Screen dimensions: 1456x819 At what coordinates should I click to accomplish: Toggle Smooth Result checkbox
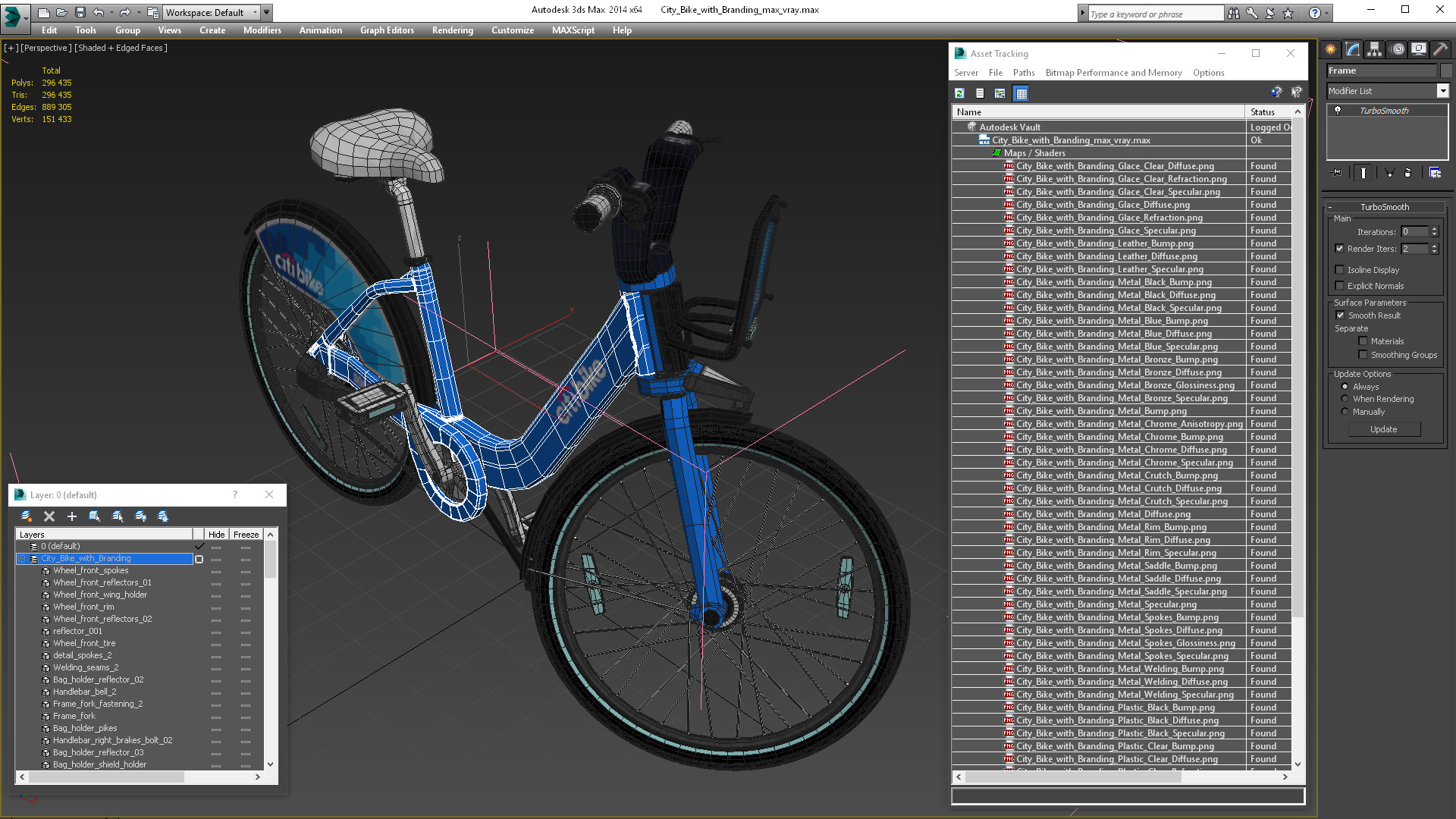coord(1340,315)
